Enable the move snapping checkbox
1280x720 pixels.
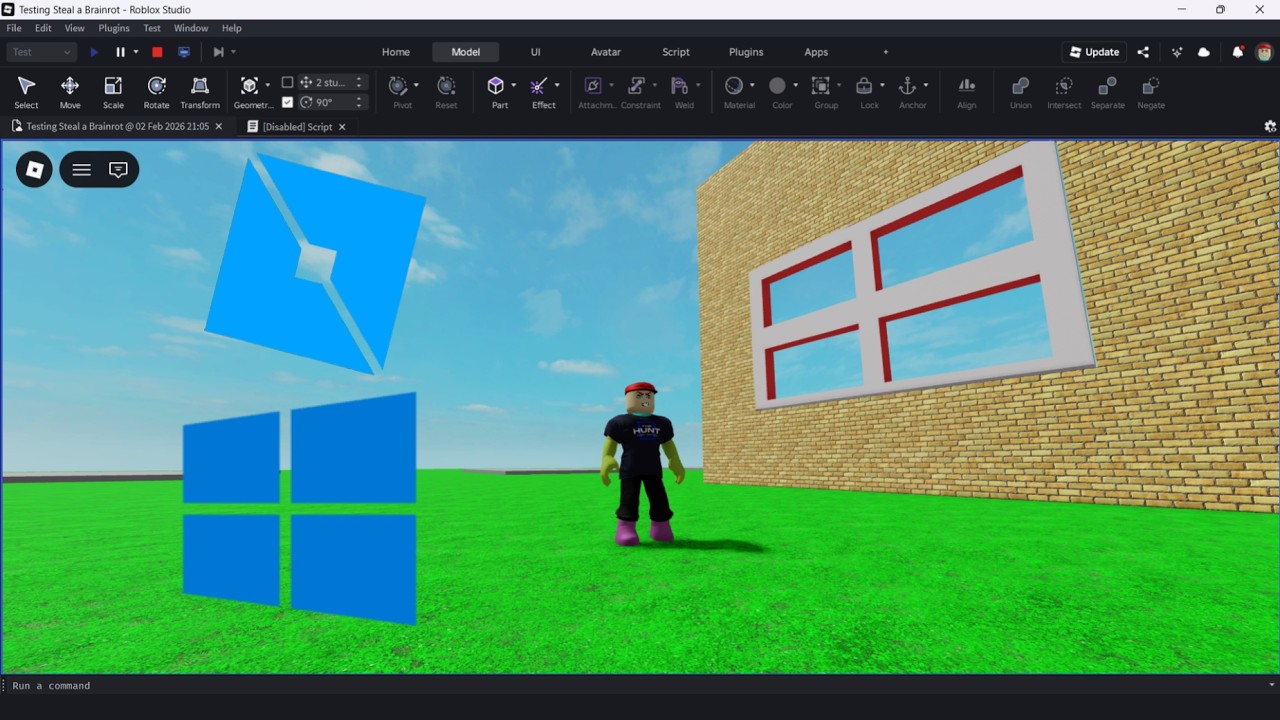point(288,82)
